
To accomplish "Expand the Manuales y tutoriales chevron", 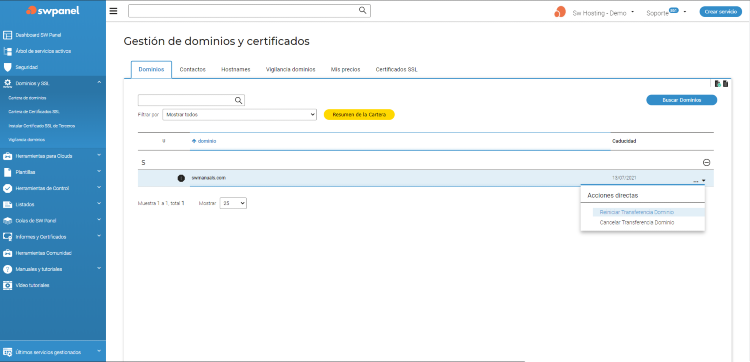I will coord(99,268).
